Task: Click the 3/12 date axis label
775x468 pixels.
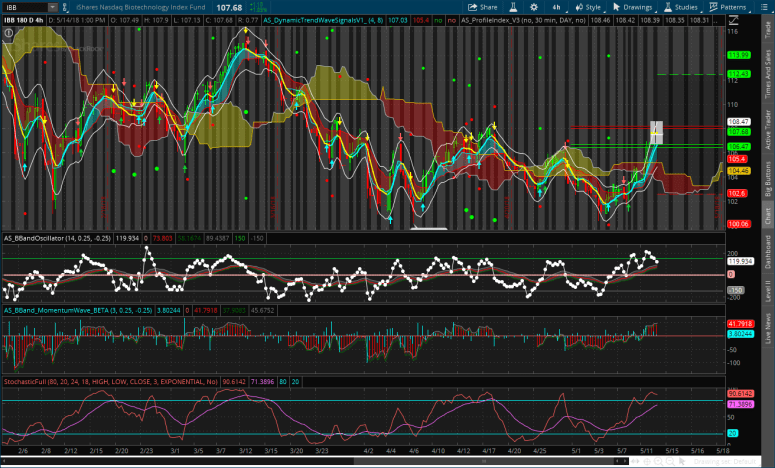Action: click(x=245, y=451)
